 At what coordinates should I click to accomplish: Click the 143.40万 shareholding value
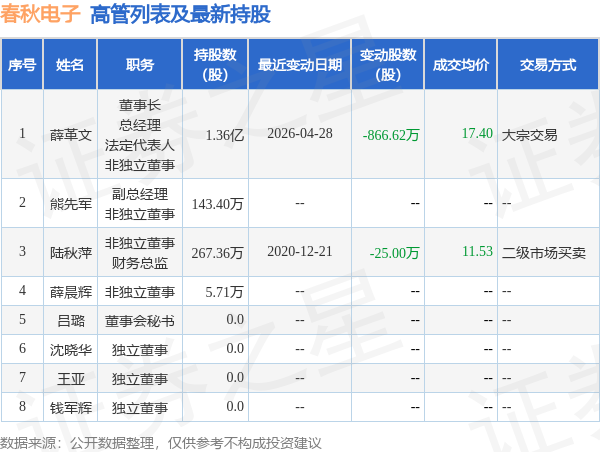pos(217,204)
